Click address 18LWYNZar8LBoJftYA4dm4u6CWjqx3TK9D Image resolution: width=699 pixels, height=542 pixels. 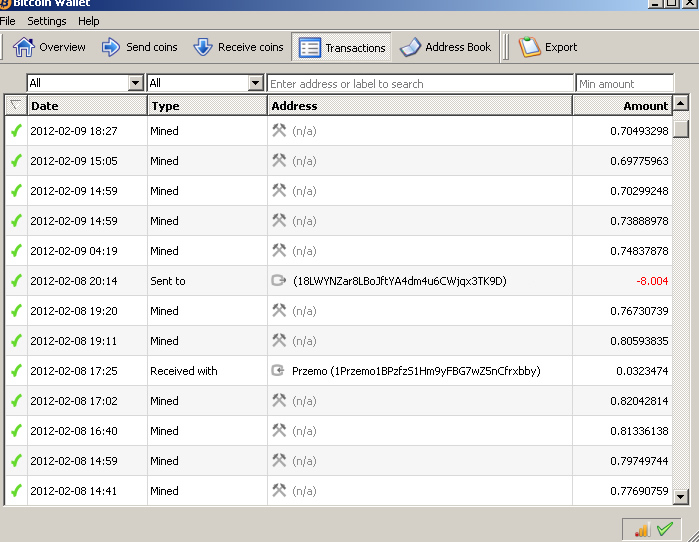click(x=400, y=281)
